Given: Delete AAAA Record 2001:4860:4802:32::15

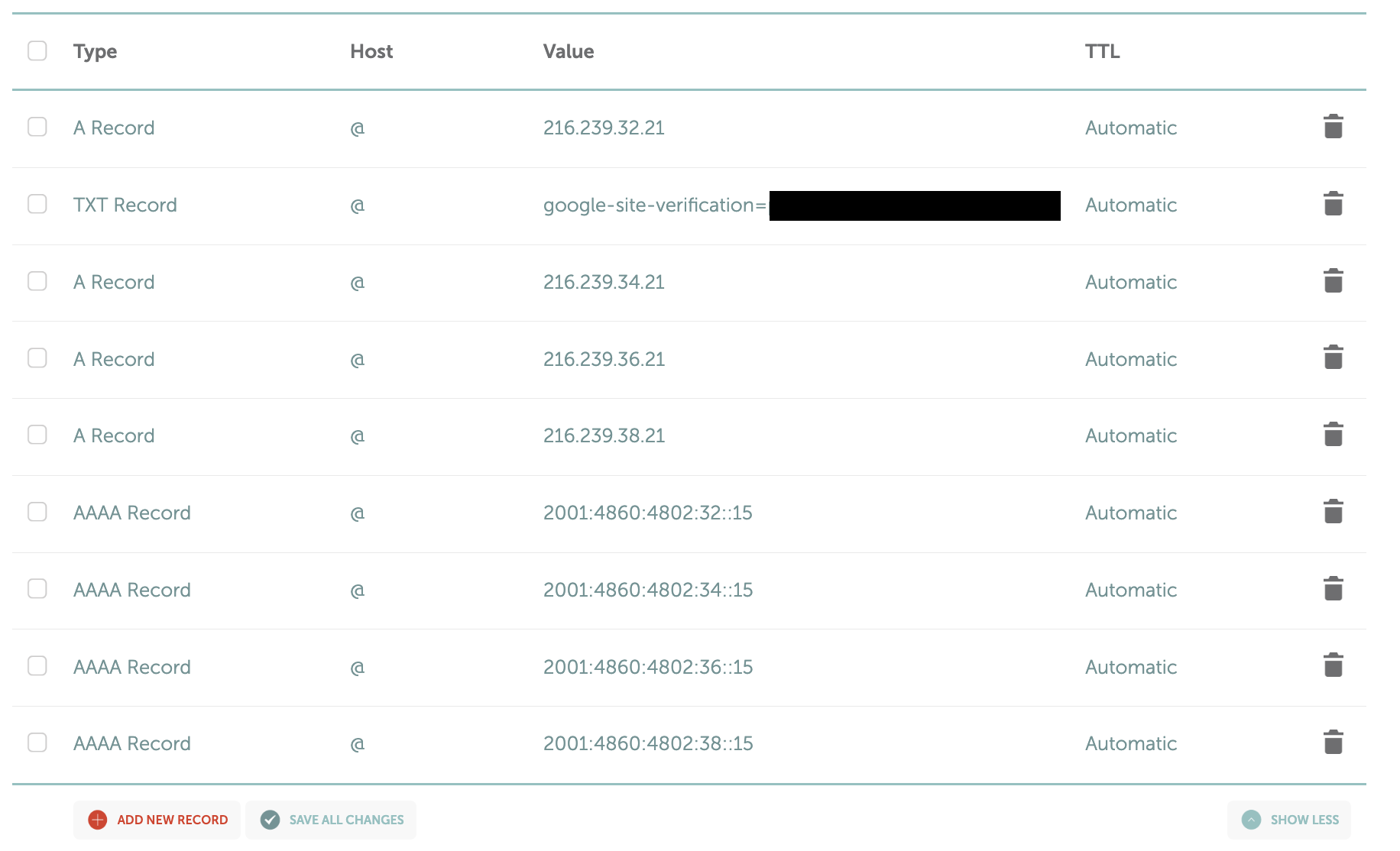Looking at the screenshot, I should [1333, 512].
